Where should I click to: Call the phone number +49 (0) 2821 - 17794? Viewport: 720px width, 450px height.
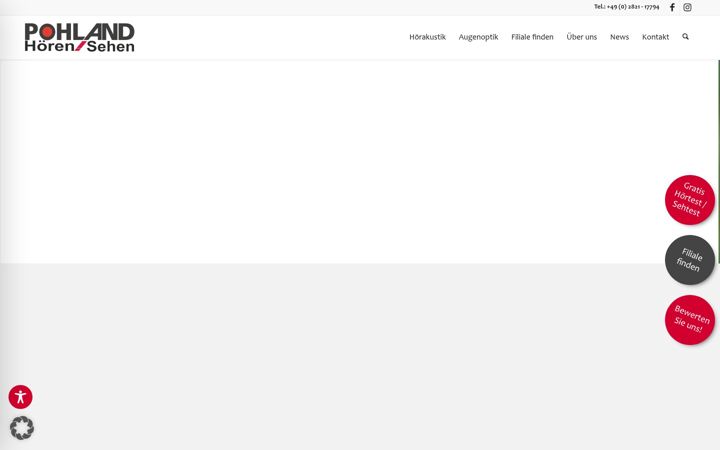click(x=626, y=7)
